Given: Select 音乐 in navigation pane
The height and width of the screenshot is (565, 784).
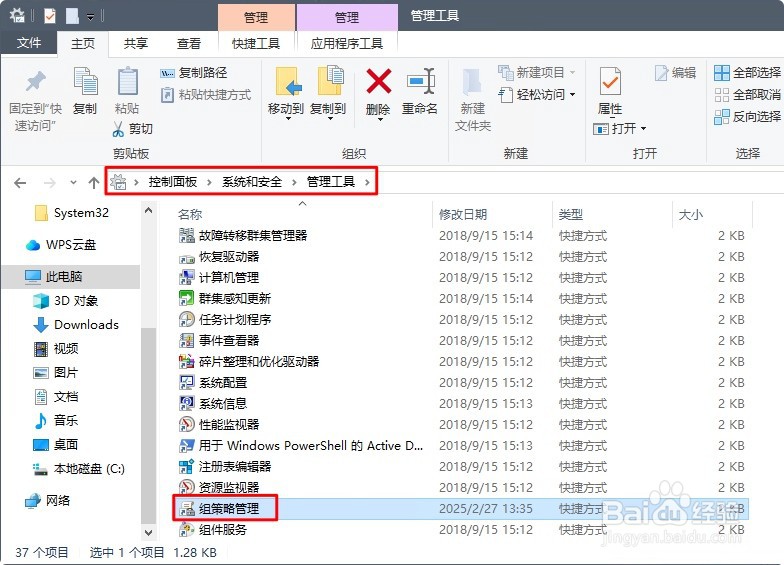Looking at the screenshot, I should tap(56, 421).
